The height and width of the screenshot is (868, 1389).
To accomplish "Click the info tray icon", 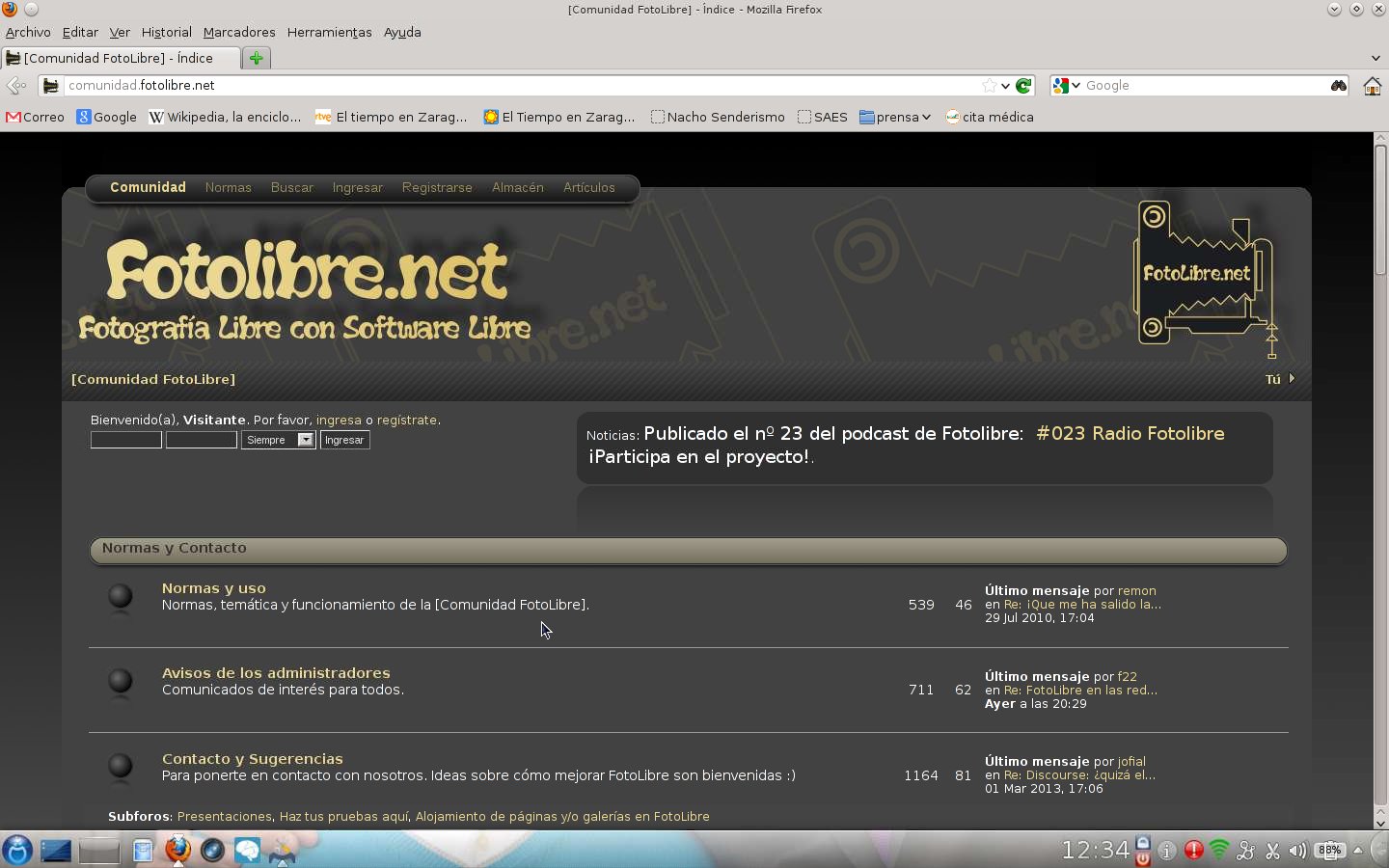I will [x=1167, y=851].
